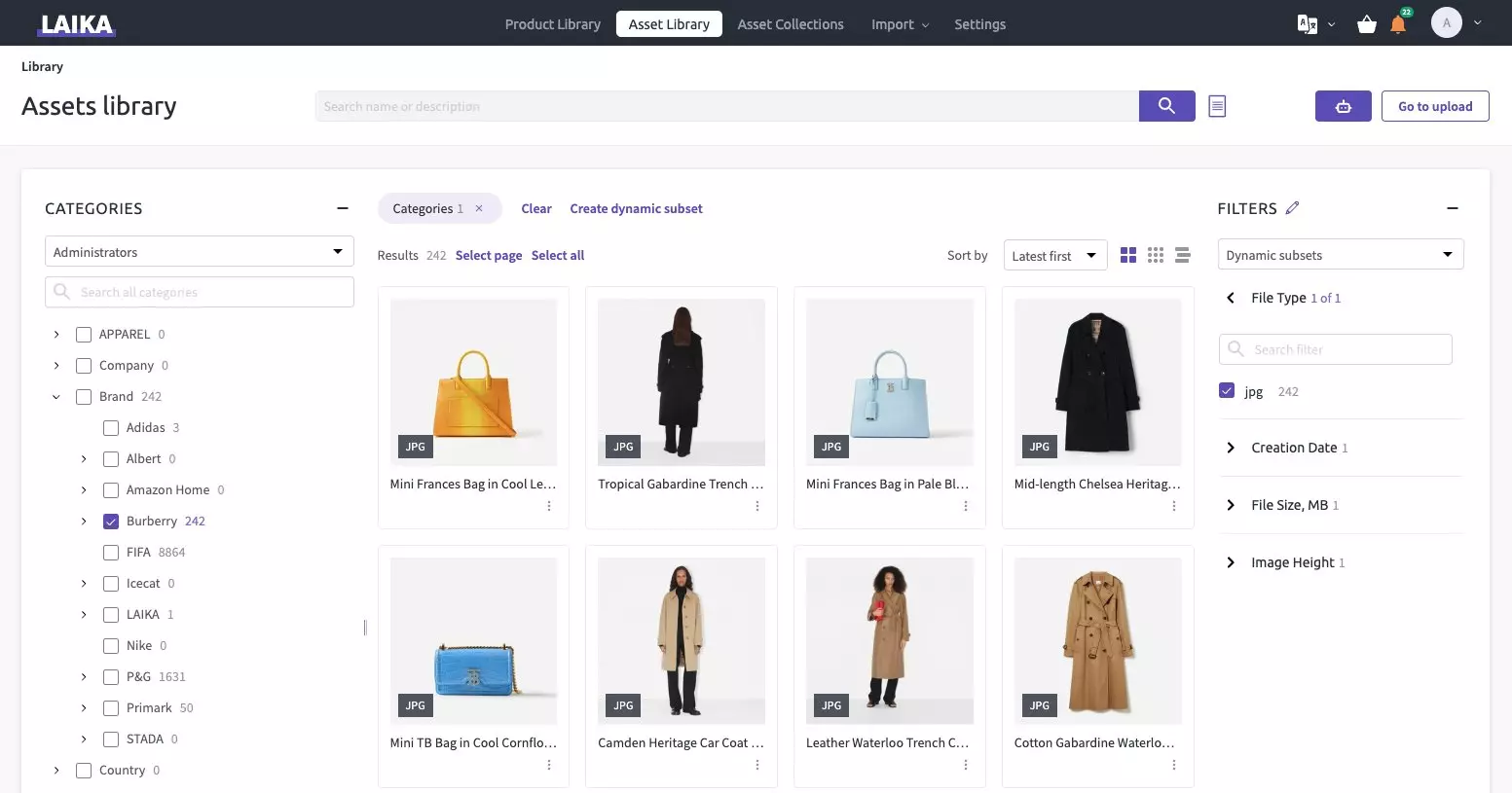Click the Go to upload button
Viewport: 1512px width, 793px height.
pos(1435,106)
